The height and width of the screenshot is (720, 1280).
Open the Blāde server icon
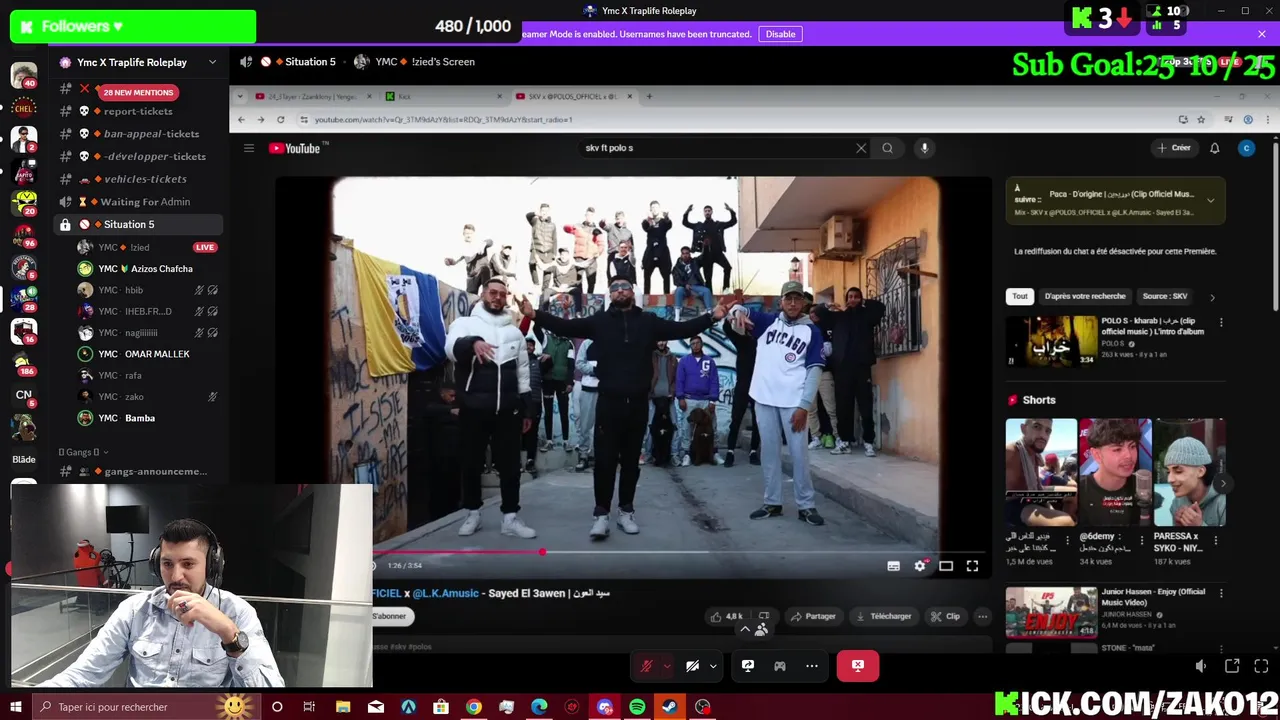(24, 459)
